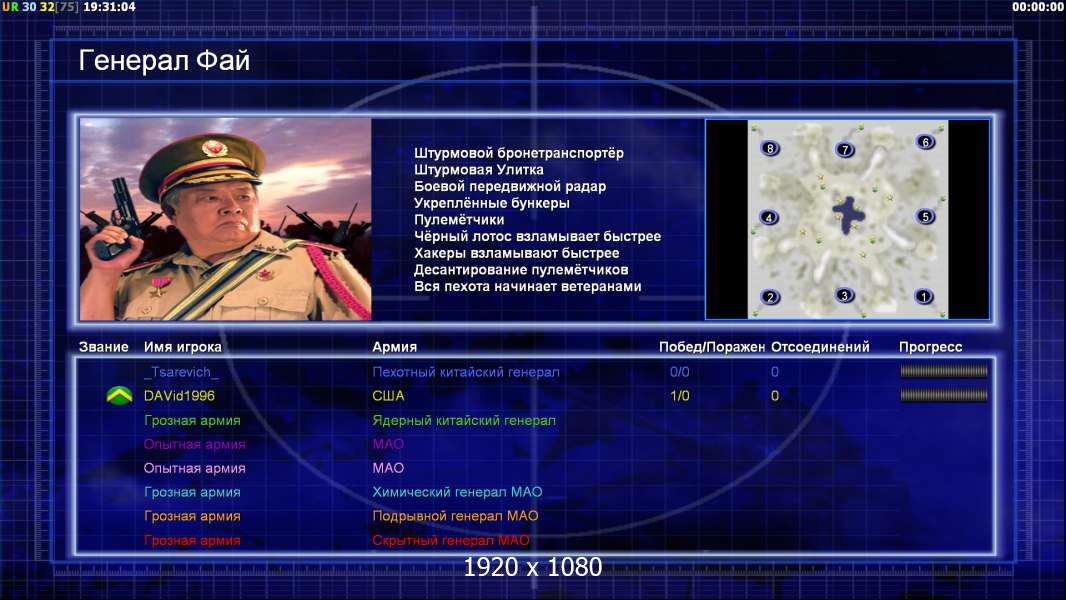Click start position 1 on the map
Viewport: 1066px width, 600px height.
pos(923,296)
